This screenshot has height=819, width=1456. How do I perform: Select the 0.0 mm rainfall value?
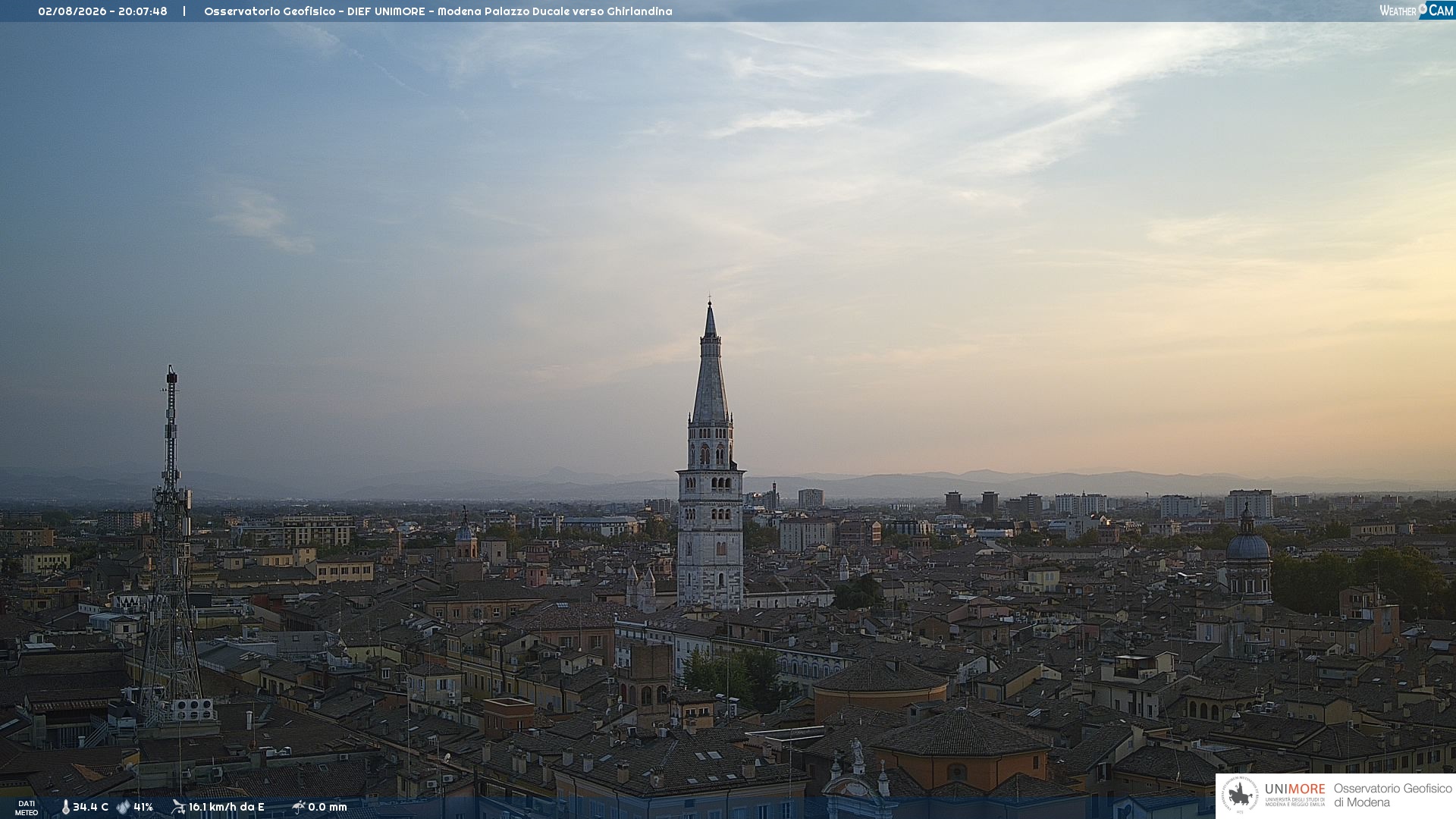point(328,808)
